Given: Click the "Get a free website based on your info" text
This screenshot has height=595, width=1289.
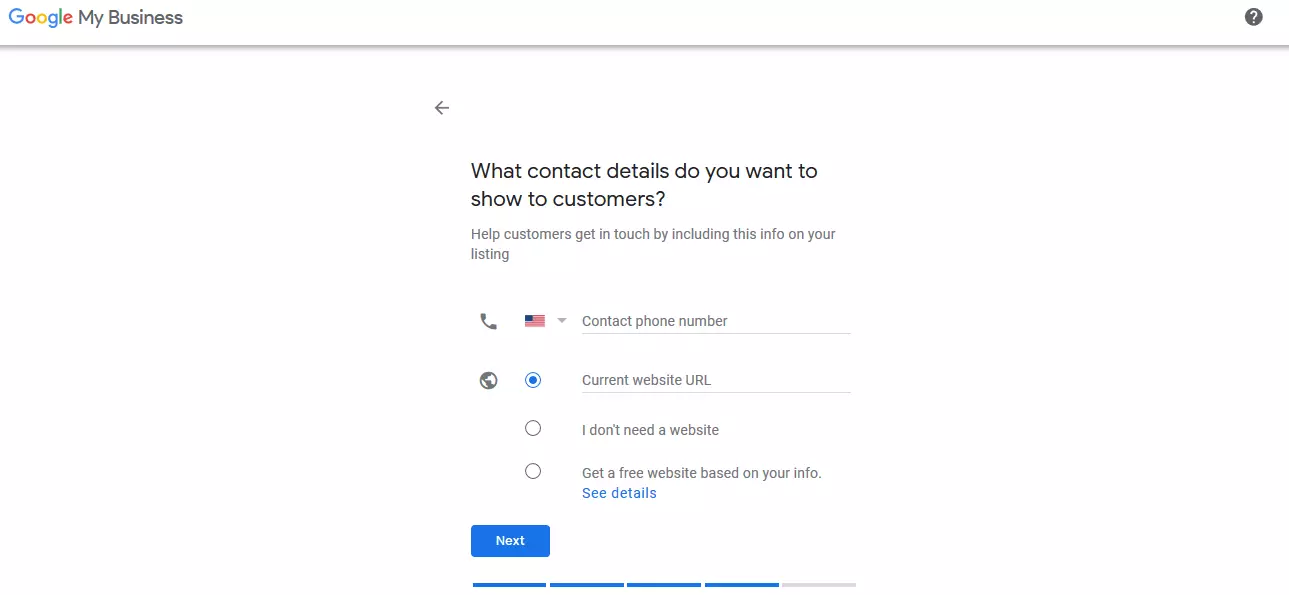Looking at the screenshot, I should click(x=701, y=473).
